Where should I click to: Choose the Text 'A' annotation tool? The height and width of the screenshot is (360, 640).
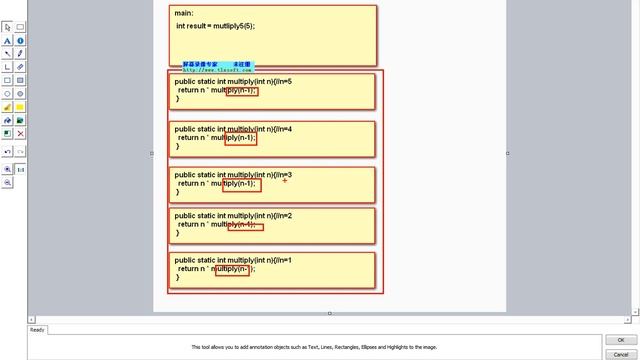[7, 41]
